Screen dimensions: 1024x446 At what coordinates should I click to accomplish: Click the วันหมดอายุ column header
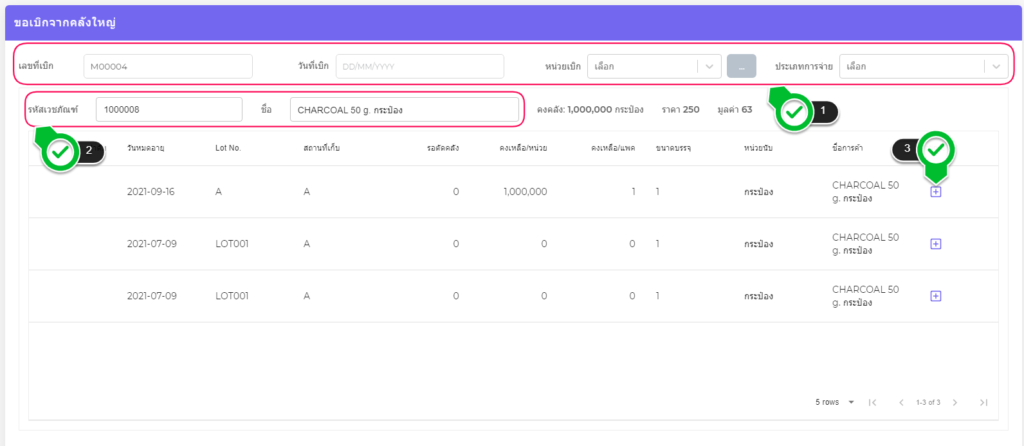point(146,148)
